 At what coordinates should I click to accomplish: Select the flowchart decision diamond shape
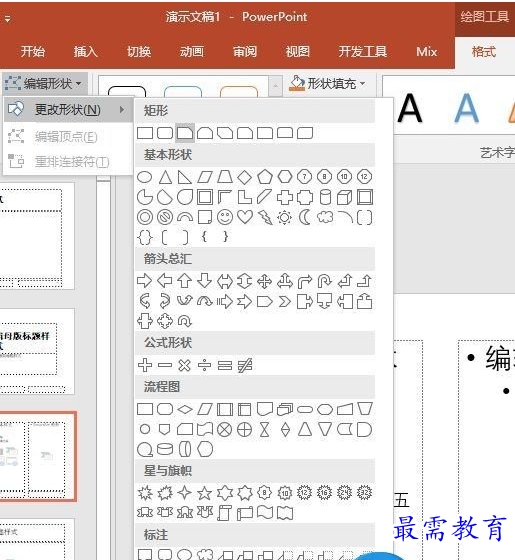[x=185, y=409]
